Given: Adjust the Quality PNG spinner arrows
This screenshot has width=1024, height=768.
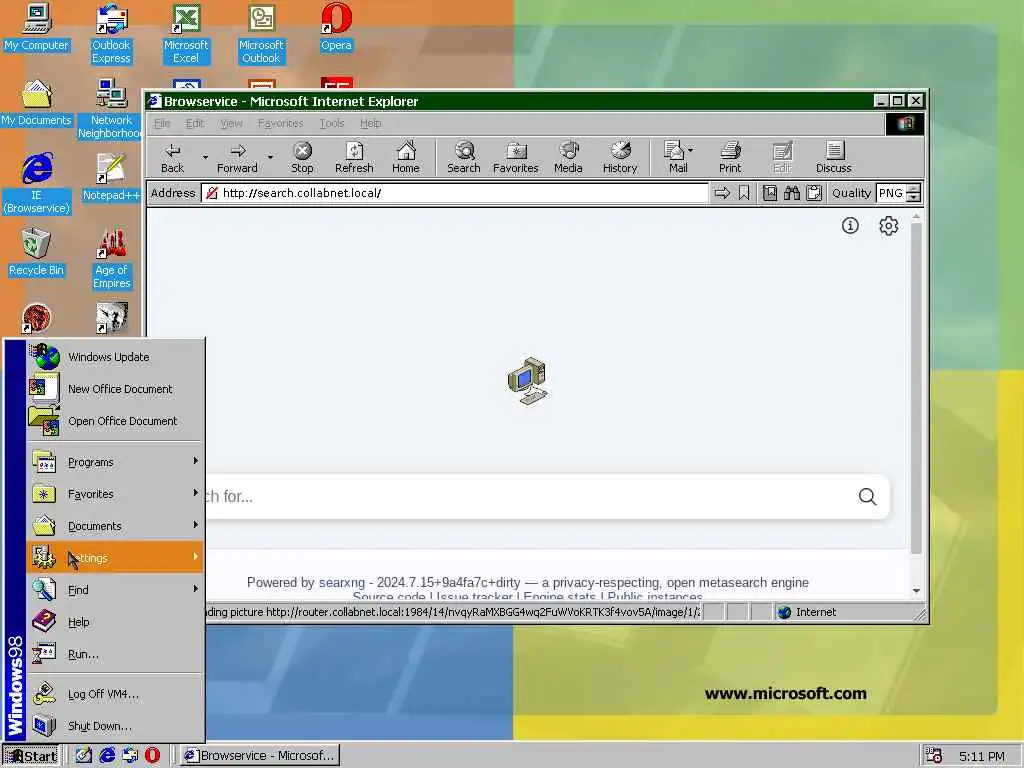Looking at the screenshot, I should point(914,193).
